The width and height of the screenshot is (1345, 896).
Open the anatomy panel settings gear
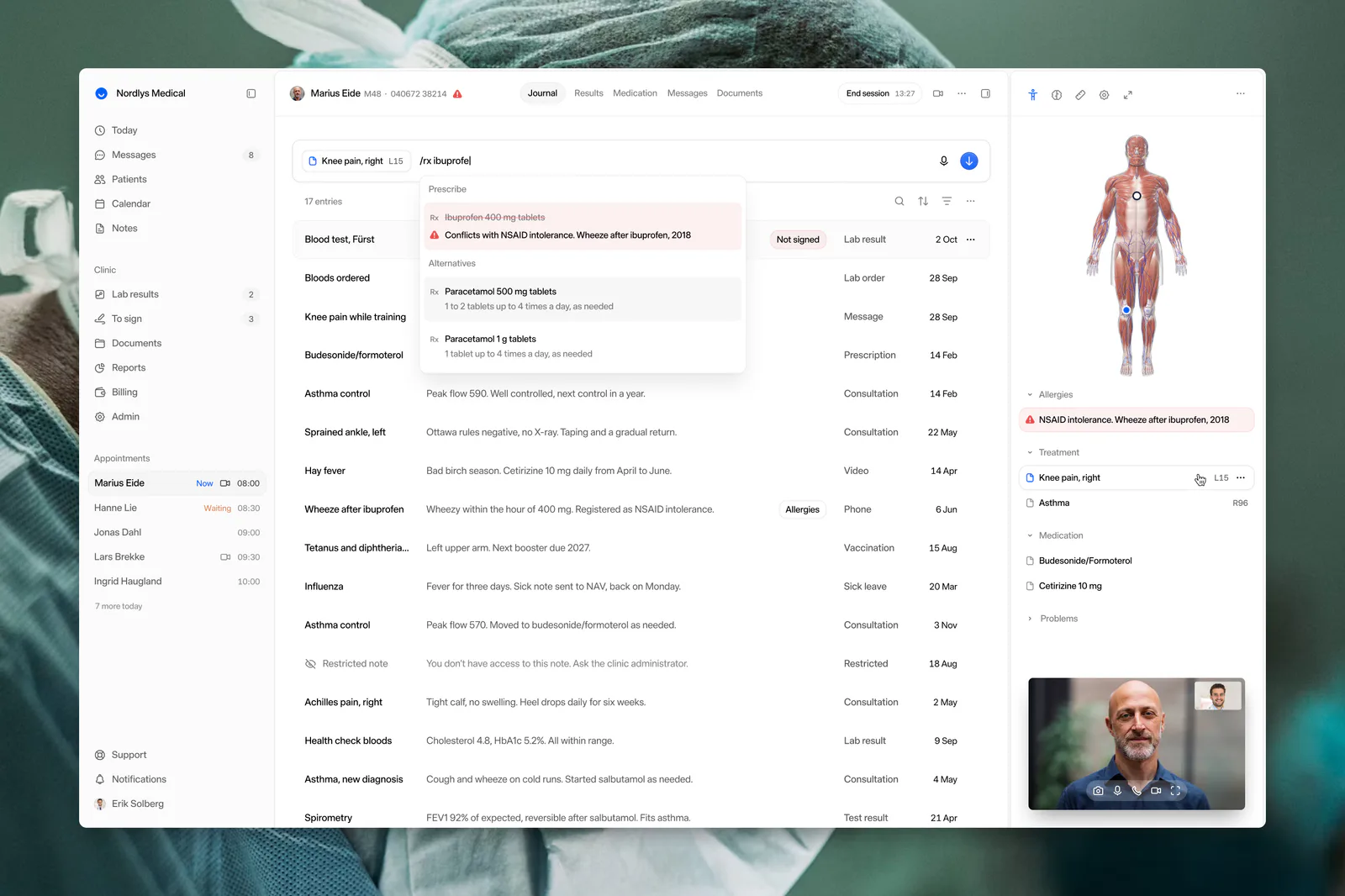coord(1104,95)
